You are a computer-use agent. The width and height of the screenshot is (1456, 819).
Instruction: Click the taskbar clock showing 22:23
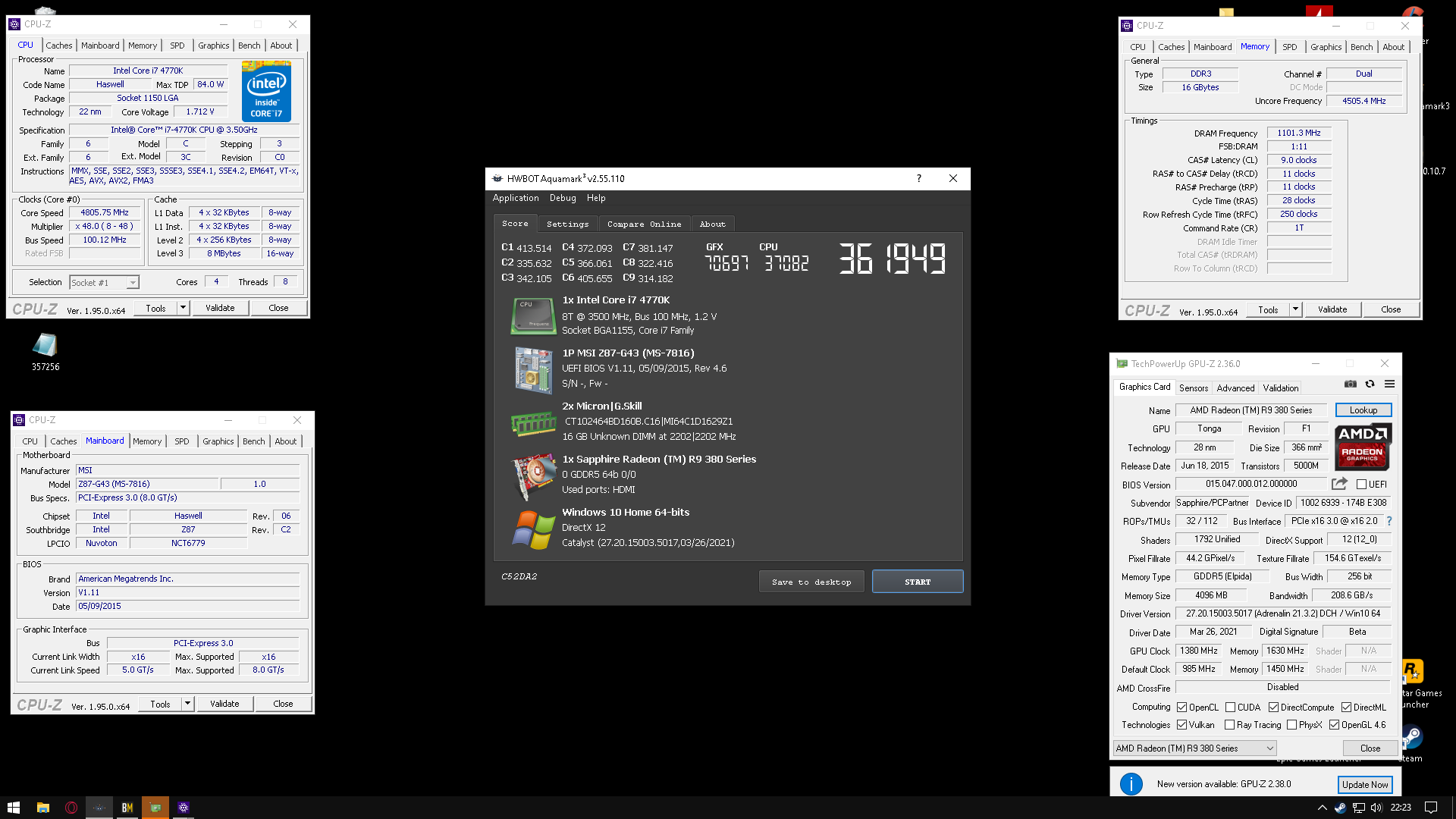[x=1401, y=808]
